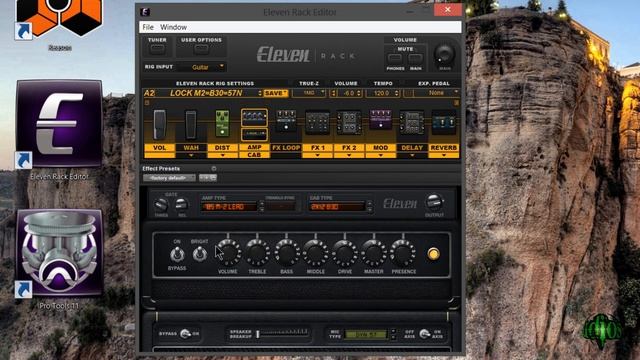Click the amp Presence knob
Image resolution: width=640 pixels, height=360 pixels.
pos(403,253)
